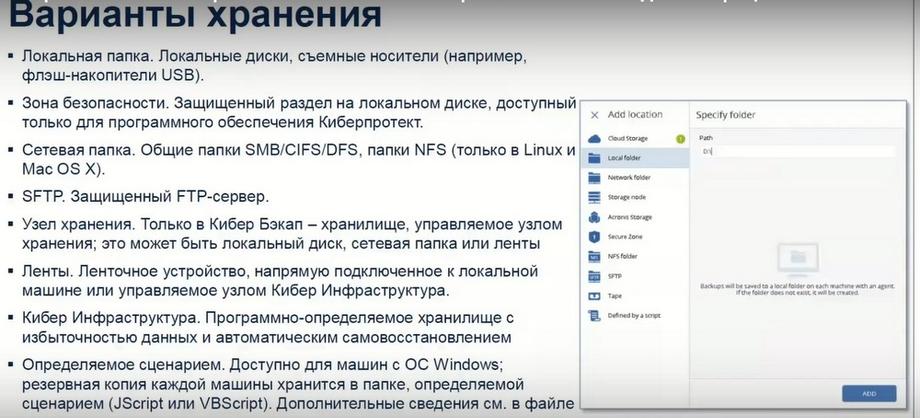Click the 'Ленты. Ленточное устройство' bullet text
Image resolution: width=920 pixels, height=418 pixels.
click(280, 281)
